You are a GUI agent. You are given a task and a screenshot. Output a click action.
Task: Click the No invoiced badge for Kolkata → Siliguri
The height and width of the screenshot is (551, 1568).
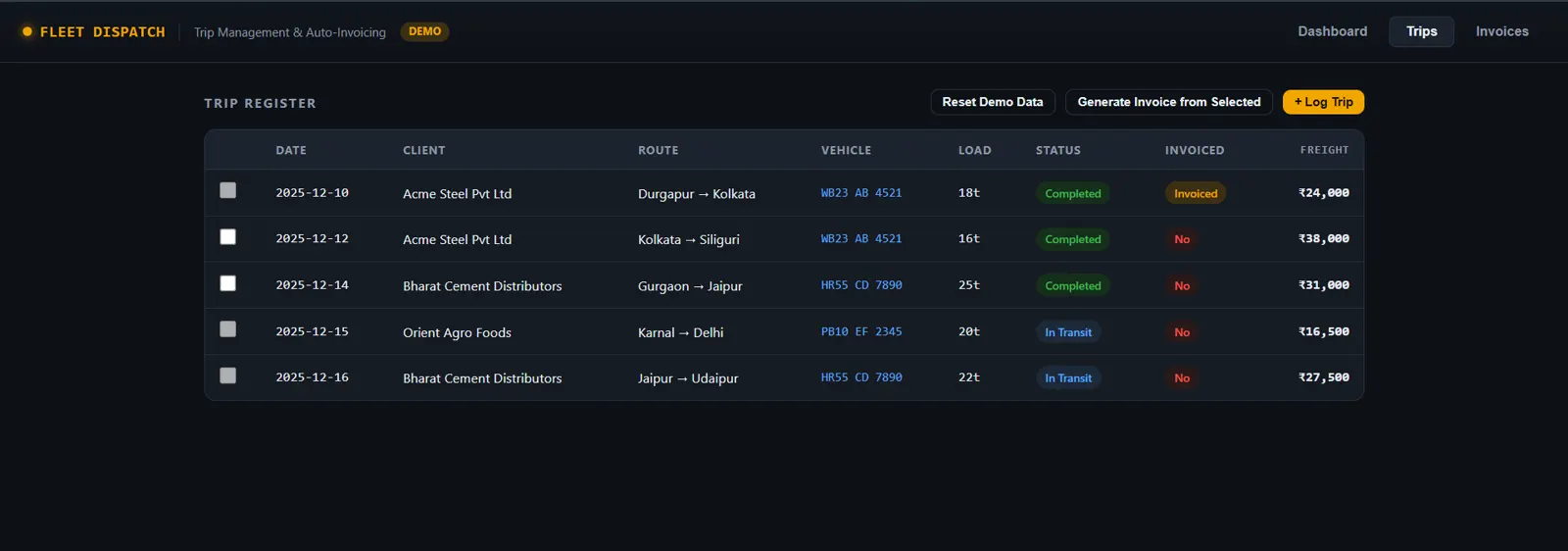(x=1182, y=239)
